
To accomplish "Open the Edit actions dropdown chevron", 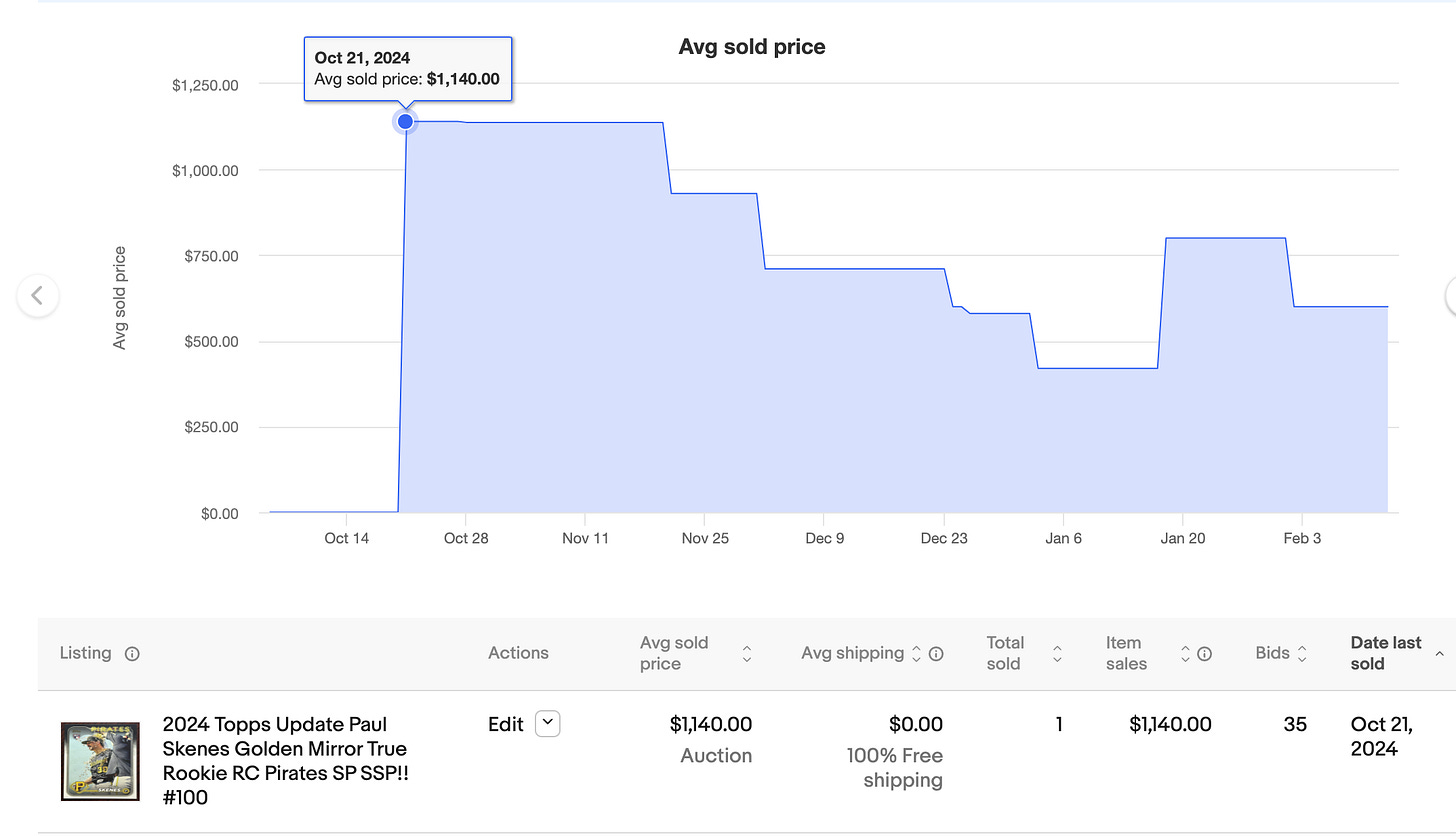I will point(547,724).
